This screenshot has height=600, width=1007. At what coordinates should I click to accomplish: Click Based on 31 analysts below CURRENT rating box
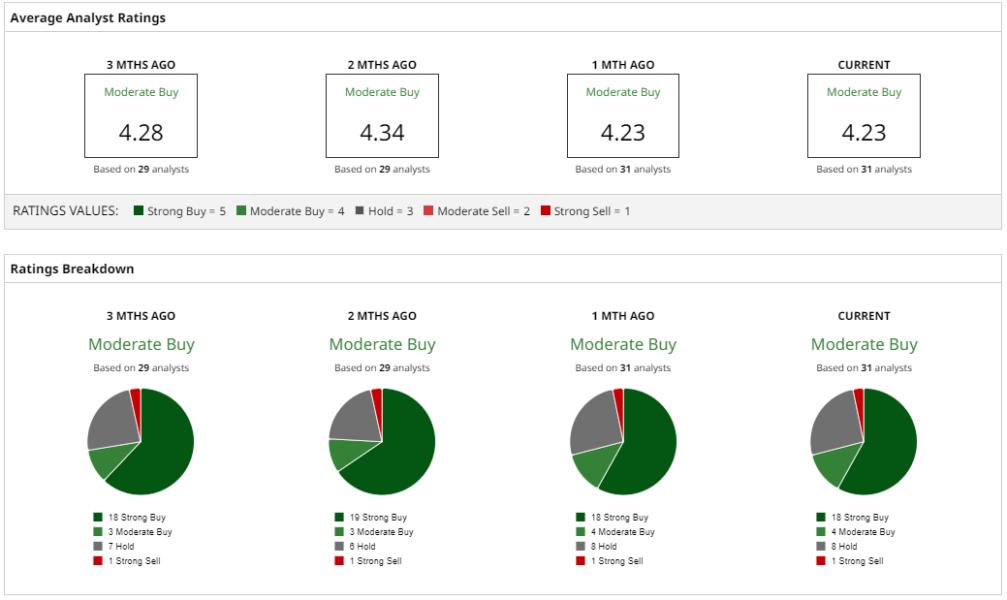click(x=864, y=170)
